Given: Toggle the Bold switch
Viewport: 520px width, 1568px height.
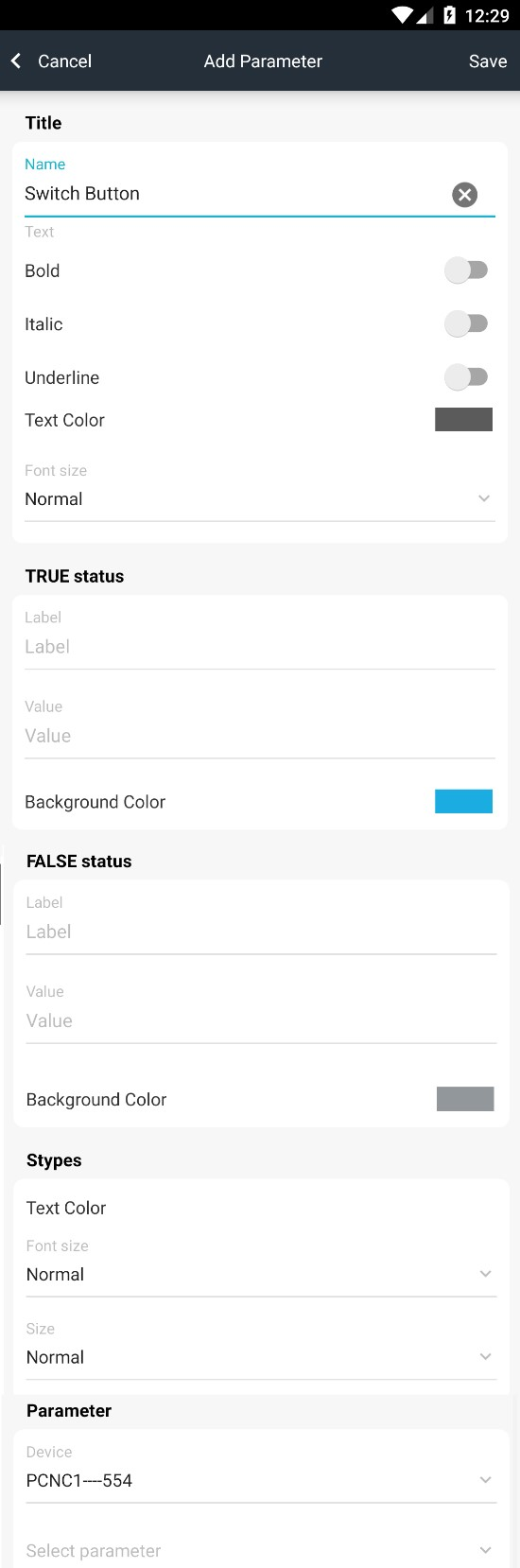Looking at the screenshot, I should point(466,270).
